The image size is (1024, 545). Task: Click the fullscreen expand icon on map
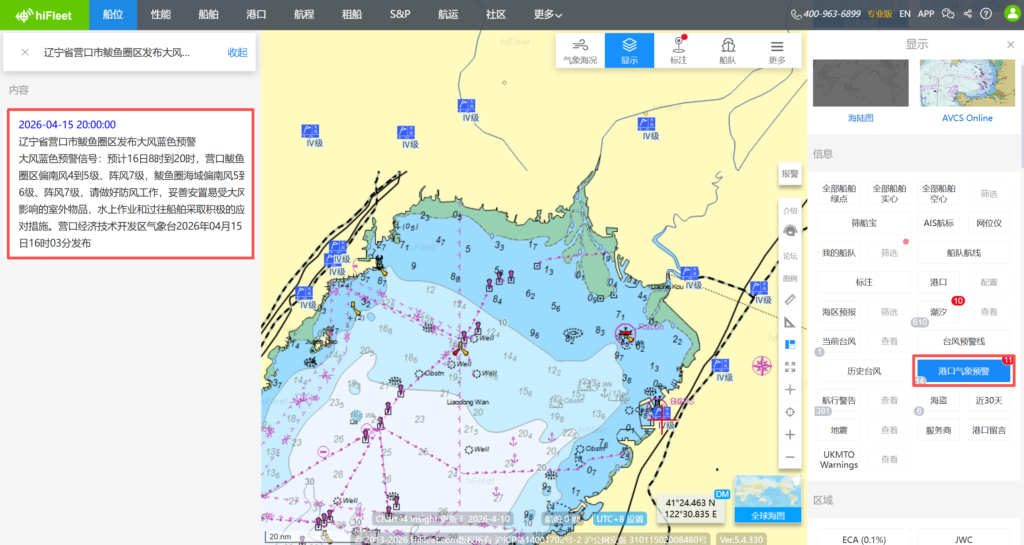click(790, 367)
